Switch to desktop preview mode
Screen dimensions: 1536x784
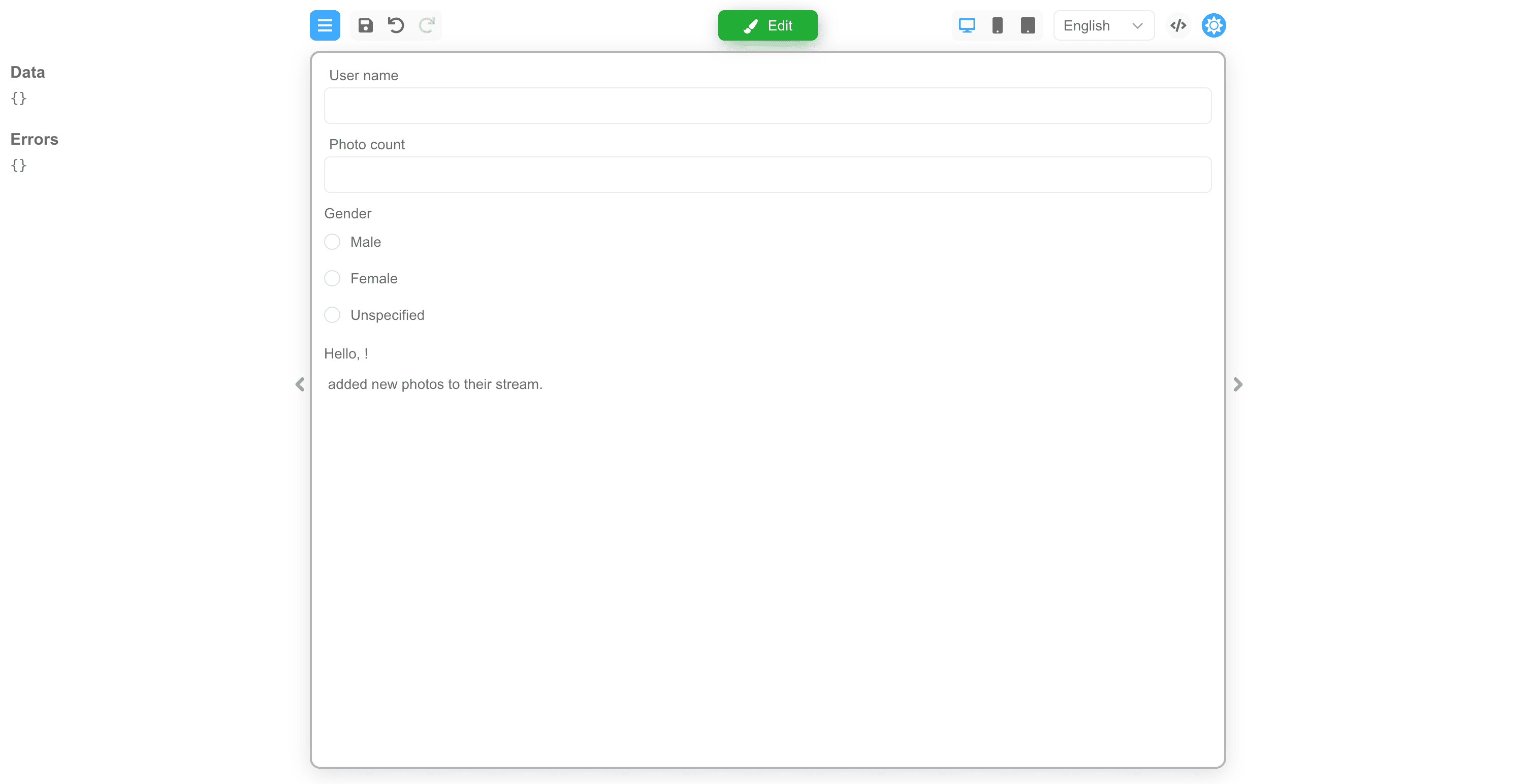(x=967, y=25)
